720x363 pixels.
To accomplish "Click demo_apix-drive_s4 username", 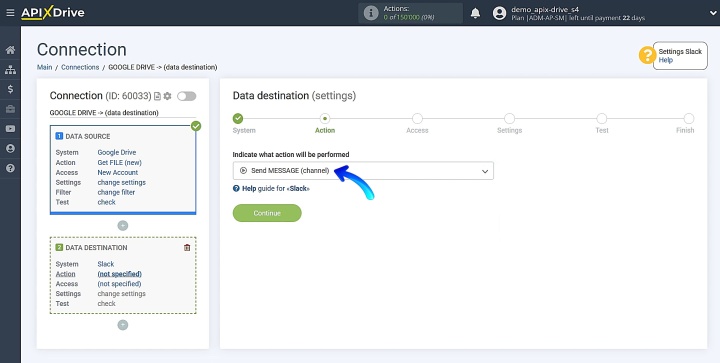I will click(x=545, y=9).
